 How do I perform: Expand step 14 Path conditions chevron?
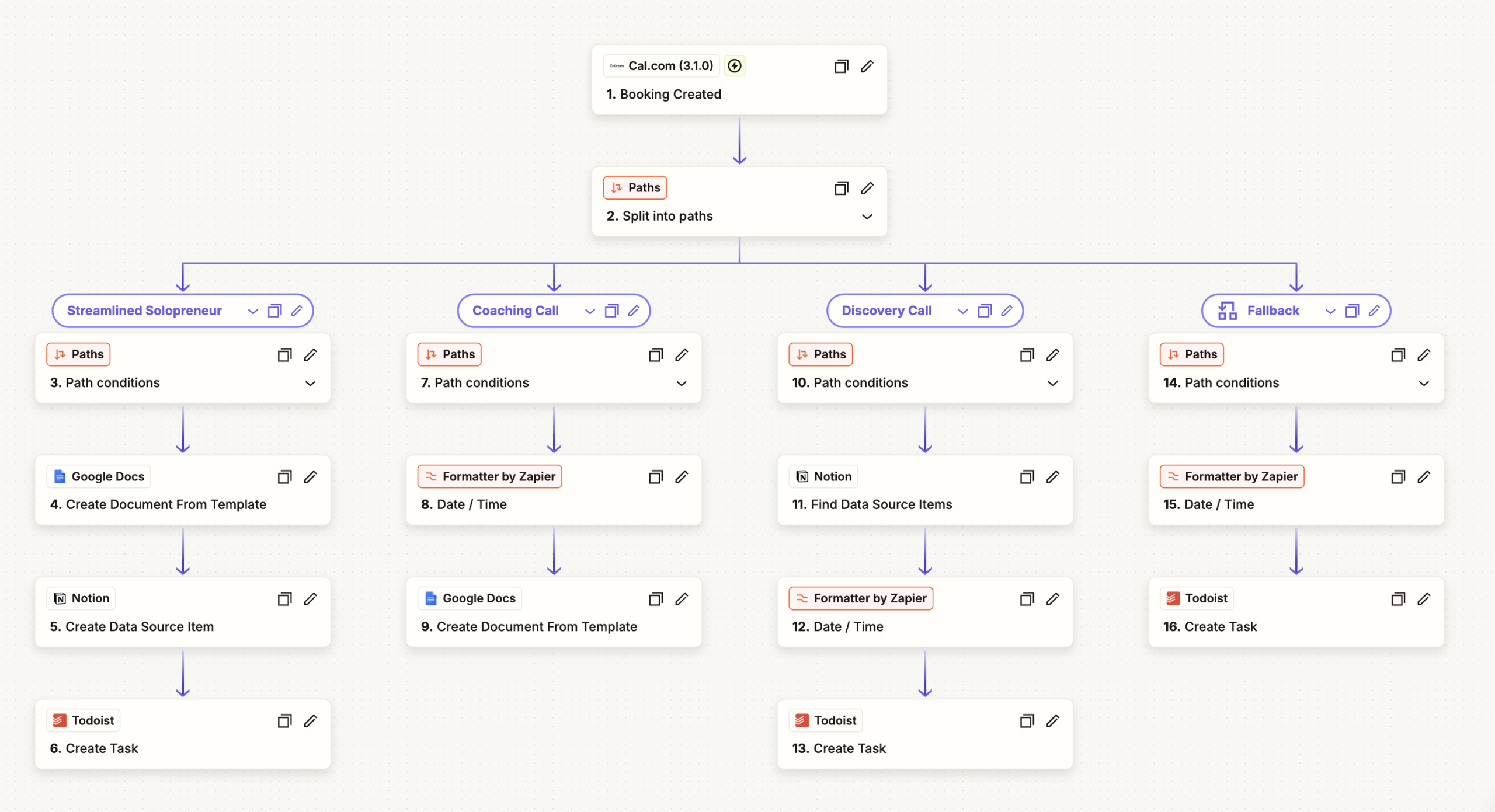point(1424,384)
